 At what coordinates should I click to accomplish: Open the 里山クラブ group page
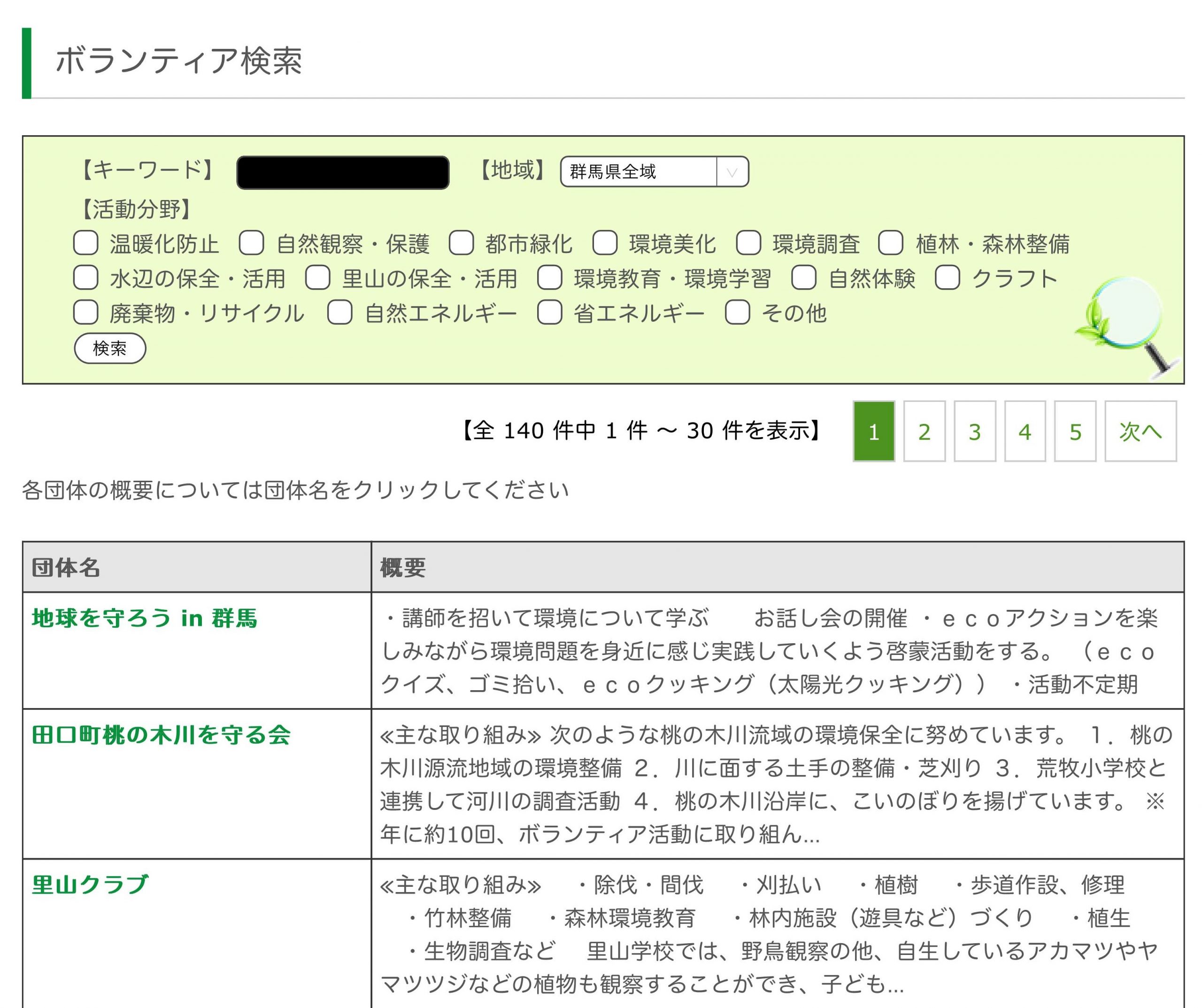click(90, 885)
